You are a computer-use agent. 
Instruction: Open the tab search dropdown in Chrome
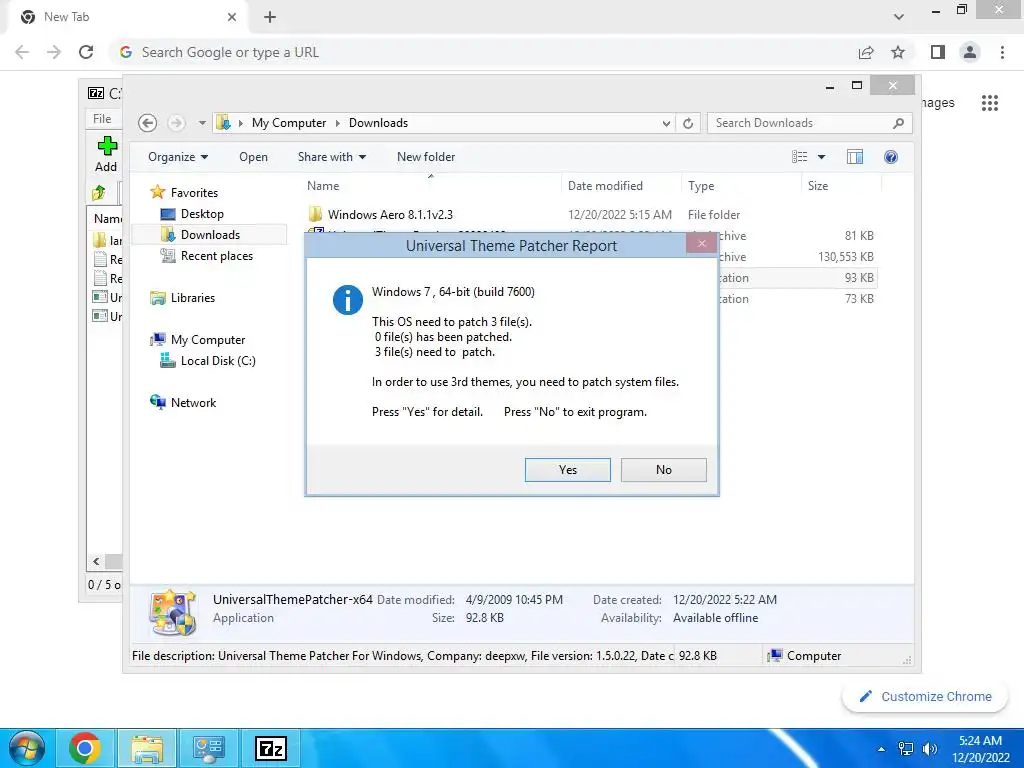coord(899,17)
